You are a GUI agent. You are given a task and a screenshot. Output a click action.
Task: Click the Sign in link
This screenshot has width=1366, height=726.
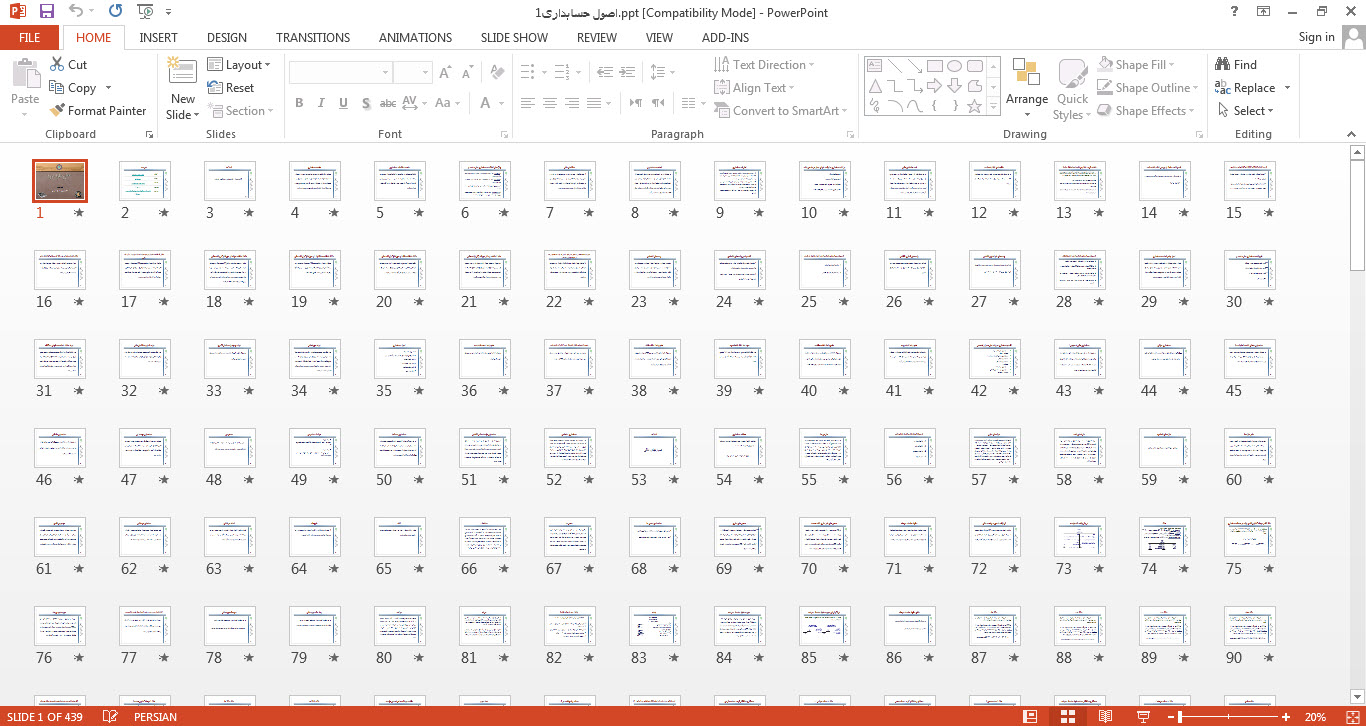pyautogui.click(x=1316, y=37)
